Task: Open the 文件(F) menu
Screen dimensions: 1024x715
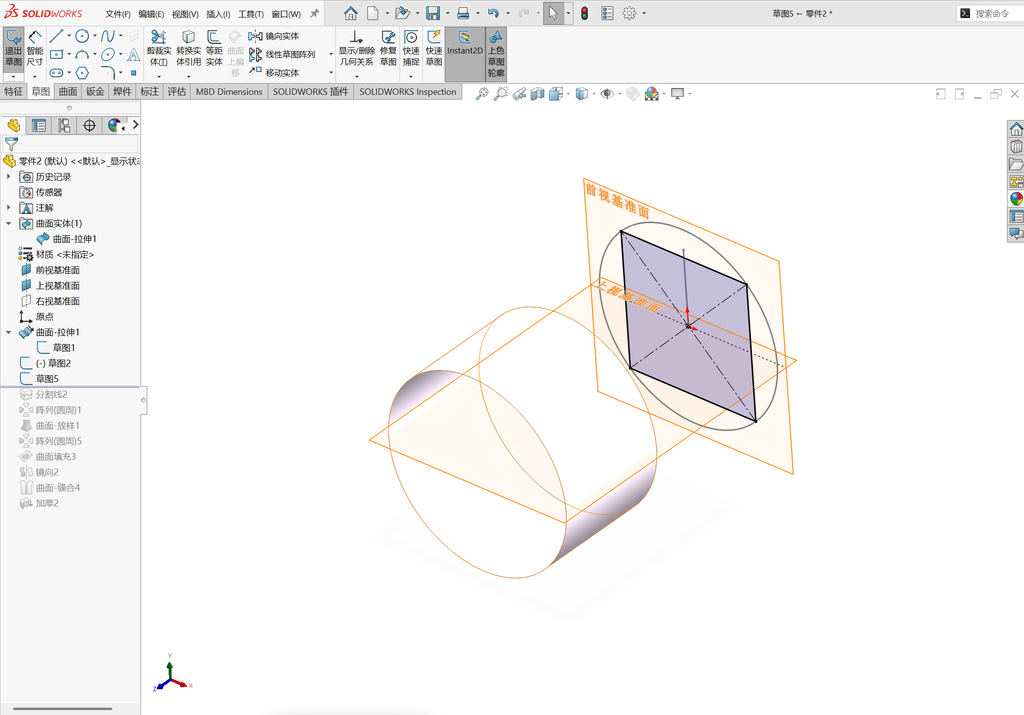Action: click(x=118, y=14)
